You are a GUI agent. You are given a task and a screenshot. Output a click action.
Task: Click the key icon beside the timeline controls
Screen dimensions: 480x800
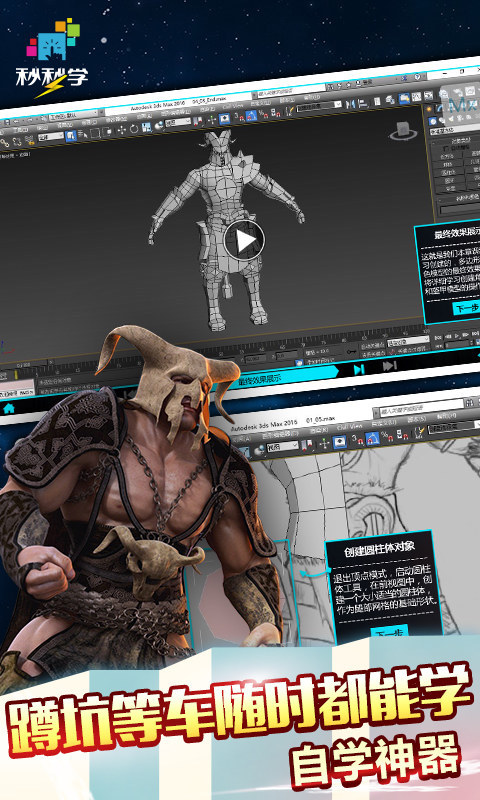(x=351, y=352)
